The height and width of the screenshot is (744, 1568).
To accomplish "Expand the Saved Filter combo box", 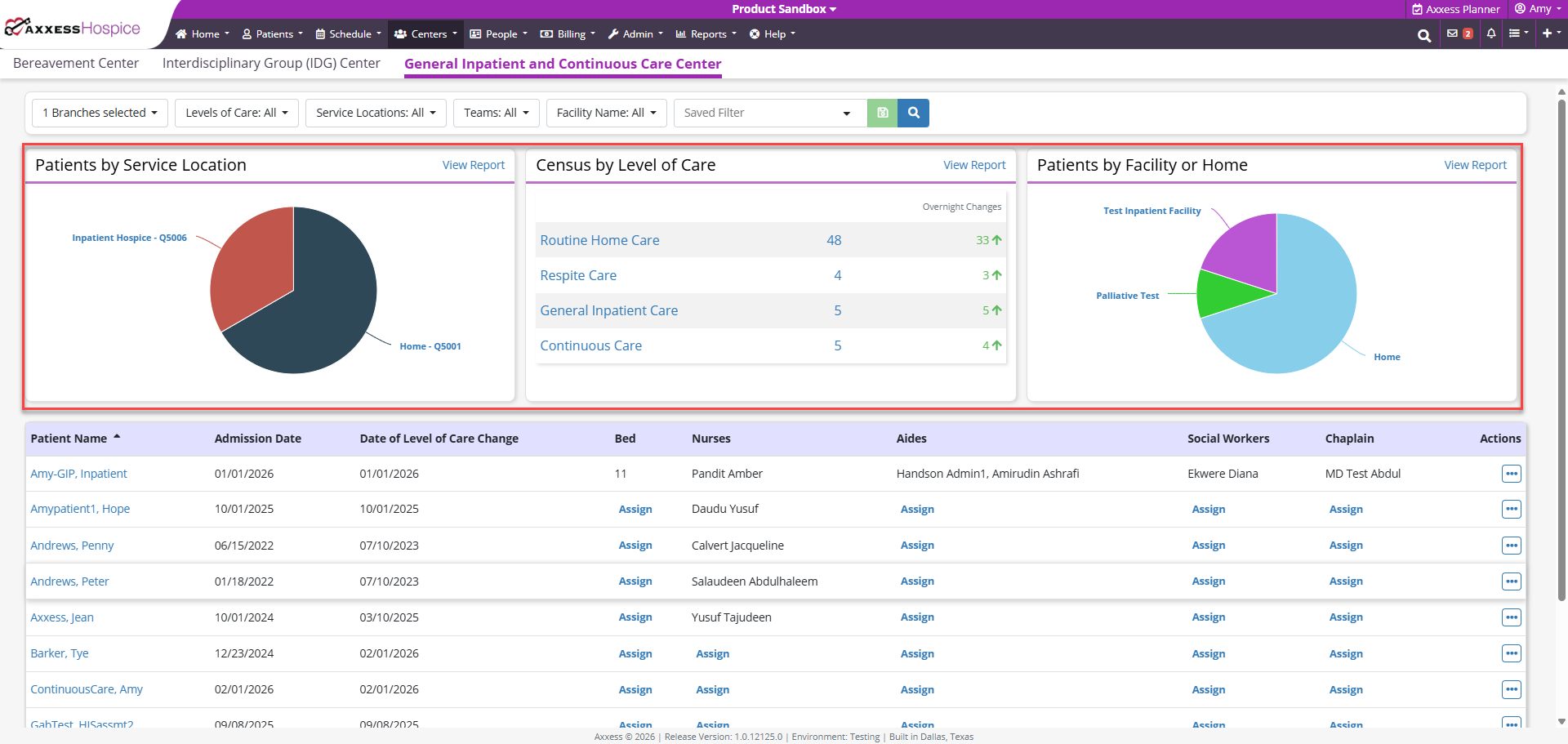I will tap(769, 113).
